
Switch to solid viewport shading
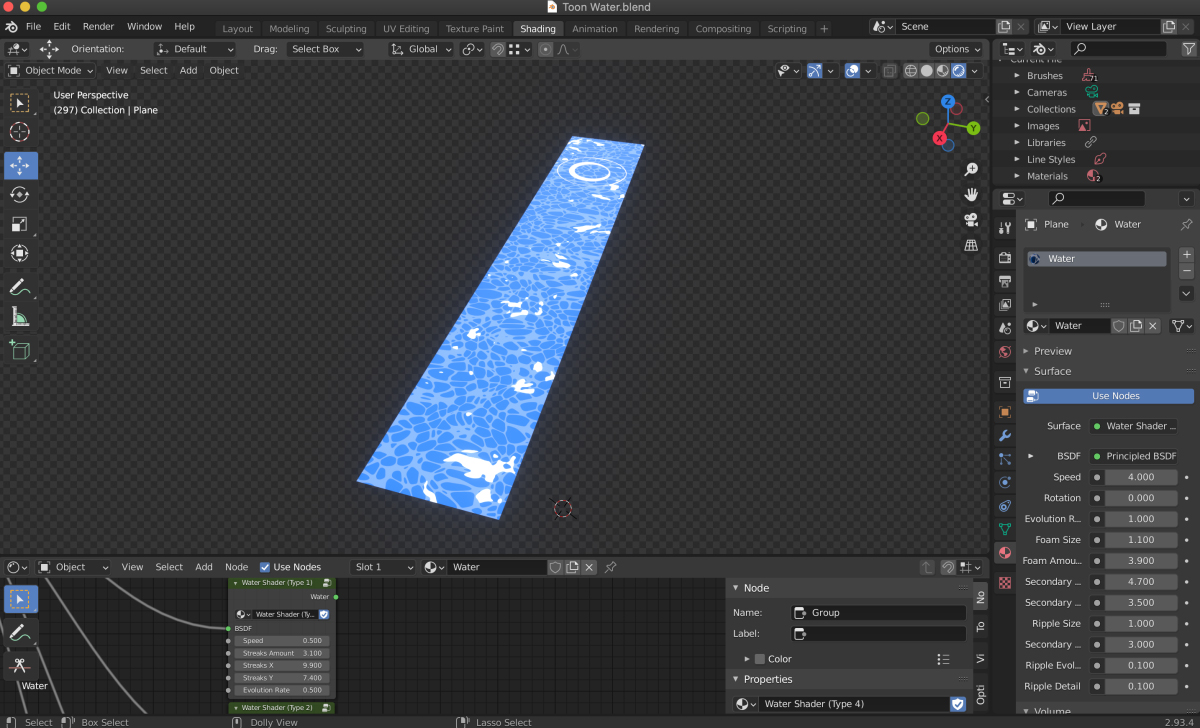pyautogui.click(x=927, y=71)
